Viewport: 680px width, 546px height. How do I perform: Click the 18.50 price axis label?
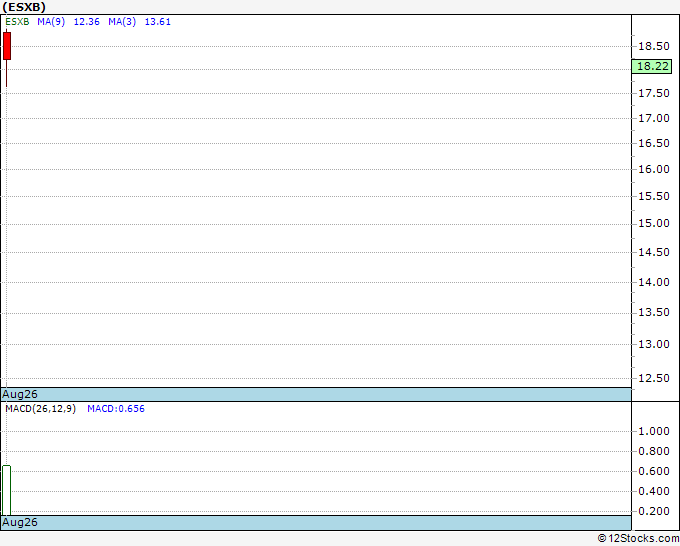[x=654, y=46]
